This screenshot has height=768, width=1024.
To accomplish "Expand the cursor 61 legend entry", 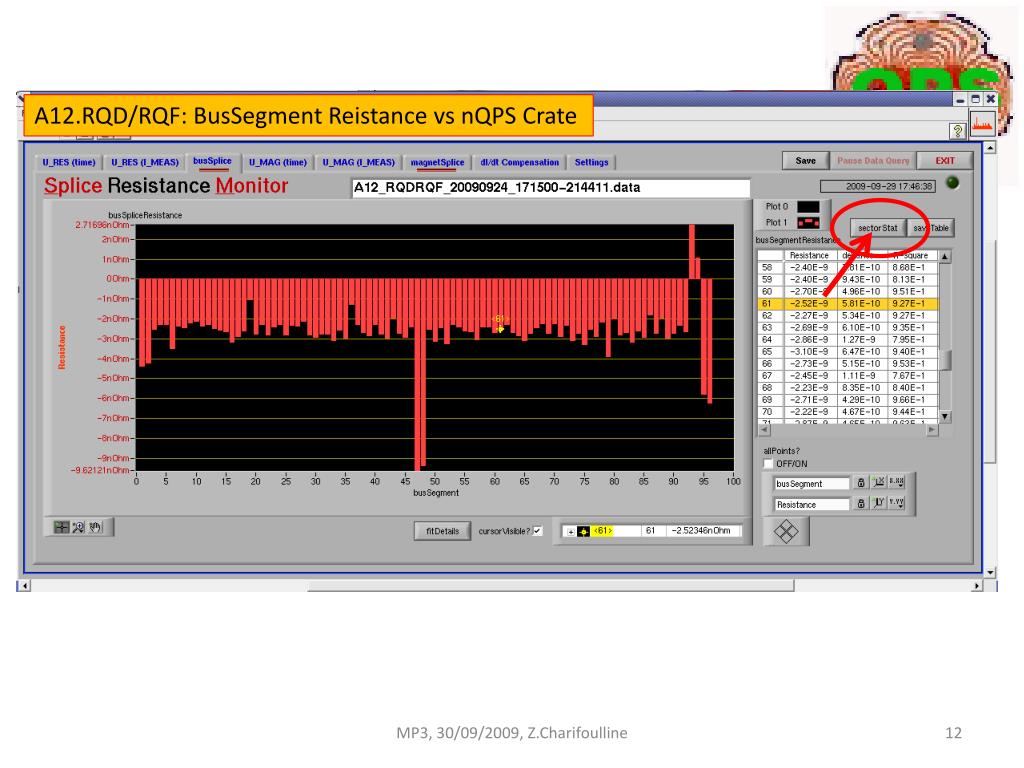I will click(571, 531).
